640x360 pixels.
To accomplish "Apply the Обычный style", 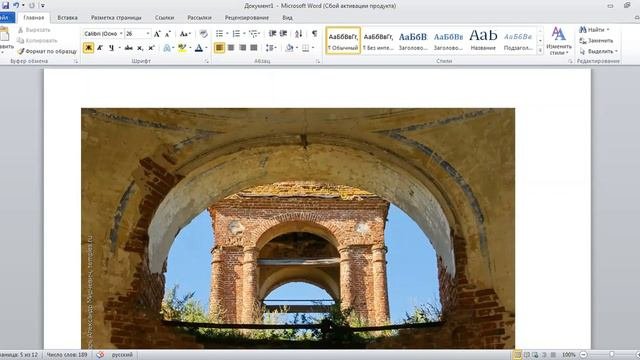I will click(343, 40).
